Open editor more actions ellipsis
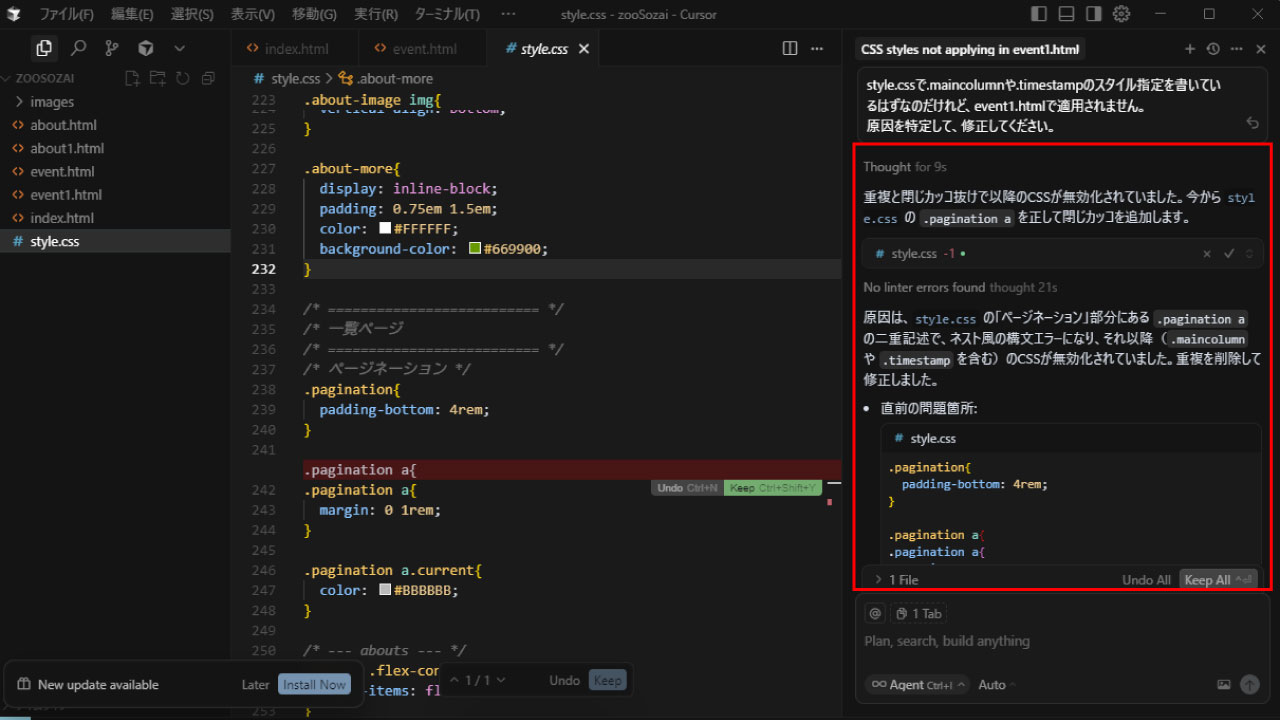 click(817, 48)
